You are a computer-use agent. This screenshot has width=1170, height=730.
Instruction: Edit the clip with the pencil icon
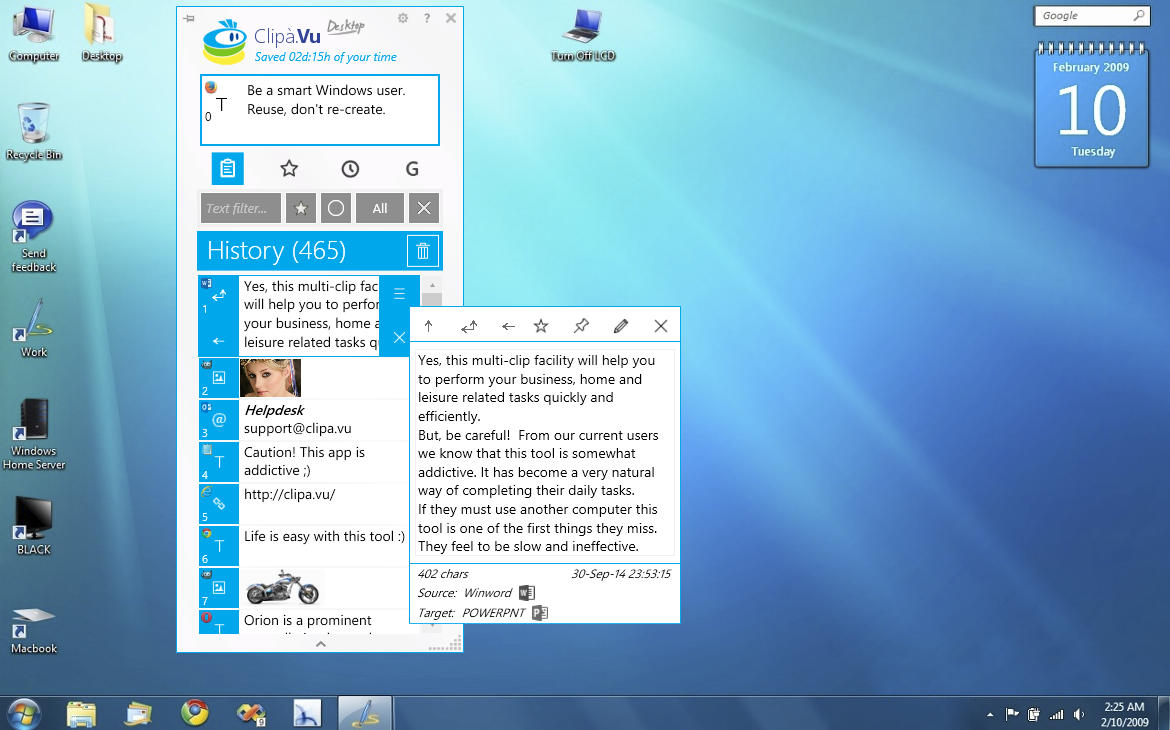tap(620, 326)
